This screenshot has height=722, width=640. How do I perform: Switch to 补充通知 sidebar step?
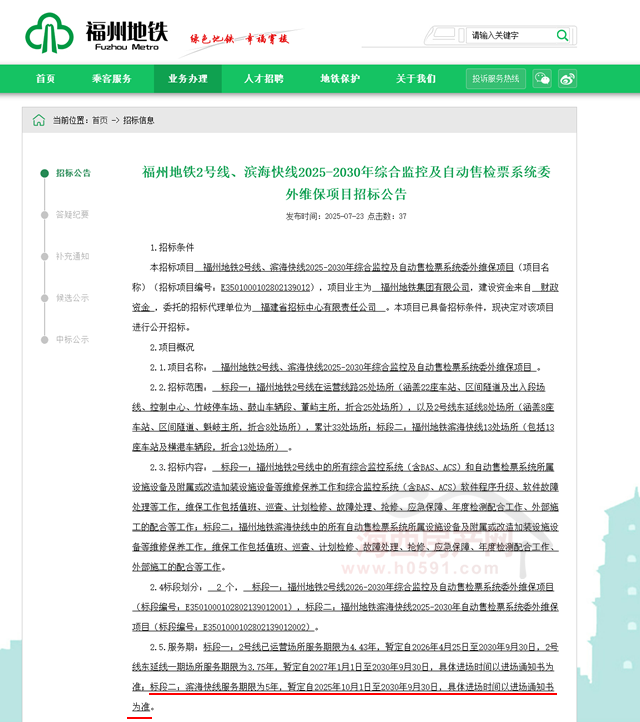click(72, 256)
